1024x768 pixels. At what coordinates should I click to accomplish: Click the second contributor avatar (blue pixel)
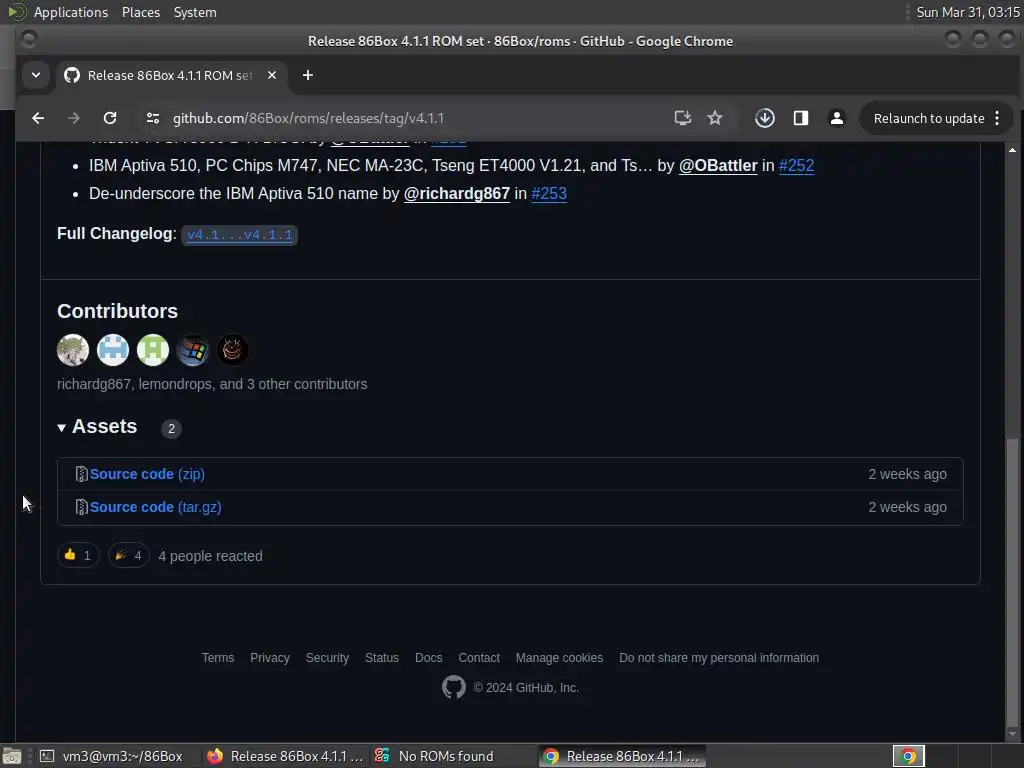(x=113, y=349)
